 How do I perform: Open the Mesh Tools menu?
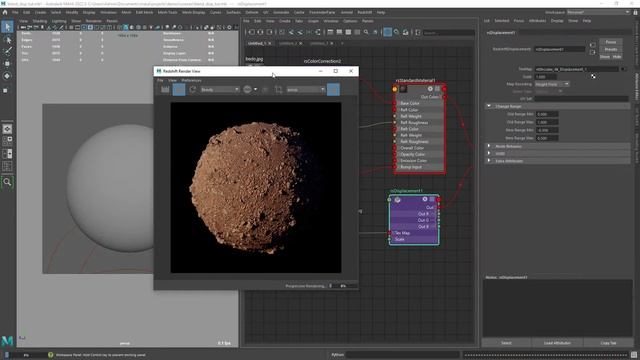click(x=167, y=13)
